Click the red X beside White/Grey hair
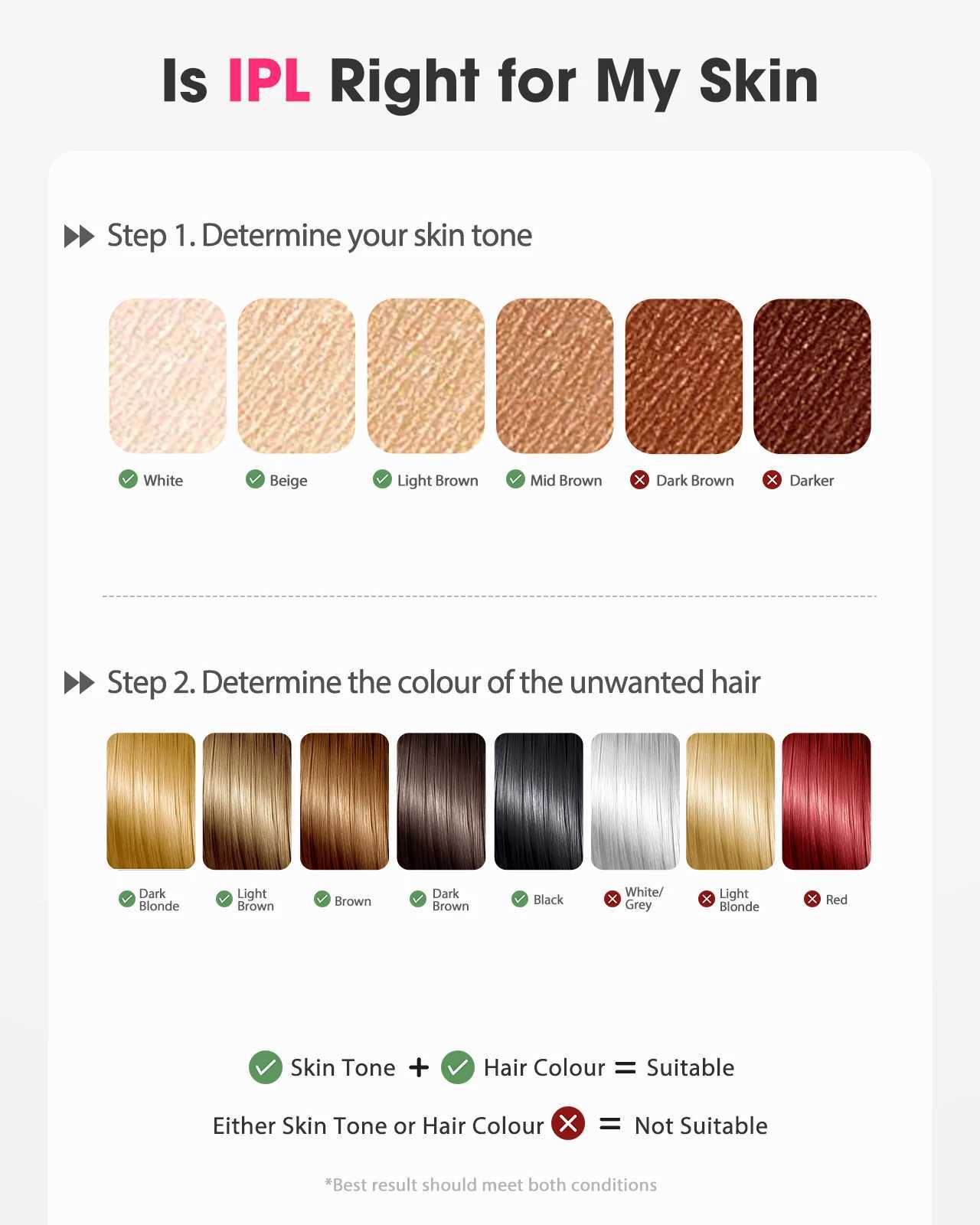This screenshot has height=1225, width=980. 612,899
